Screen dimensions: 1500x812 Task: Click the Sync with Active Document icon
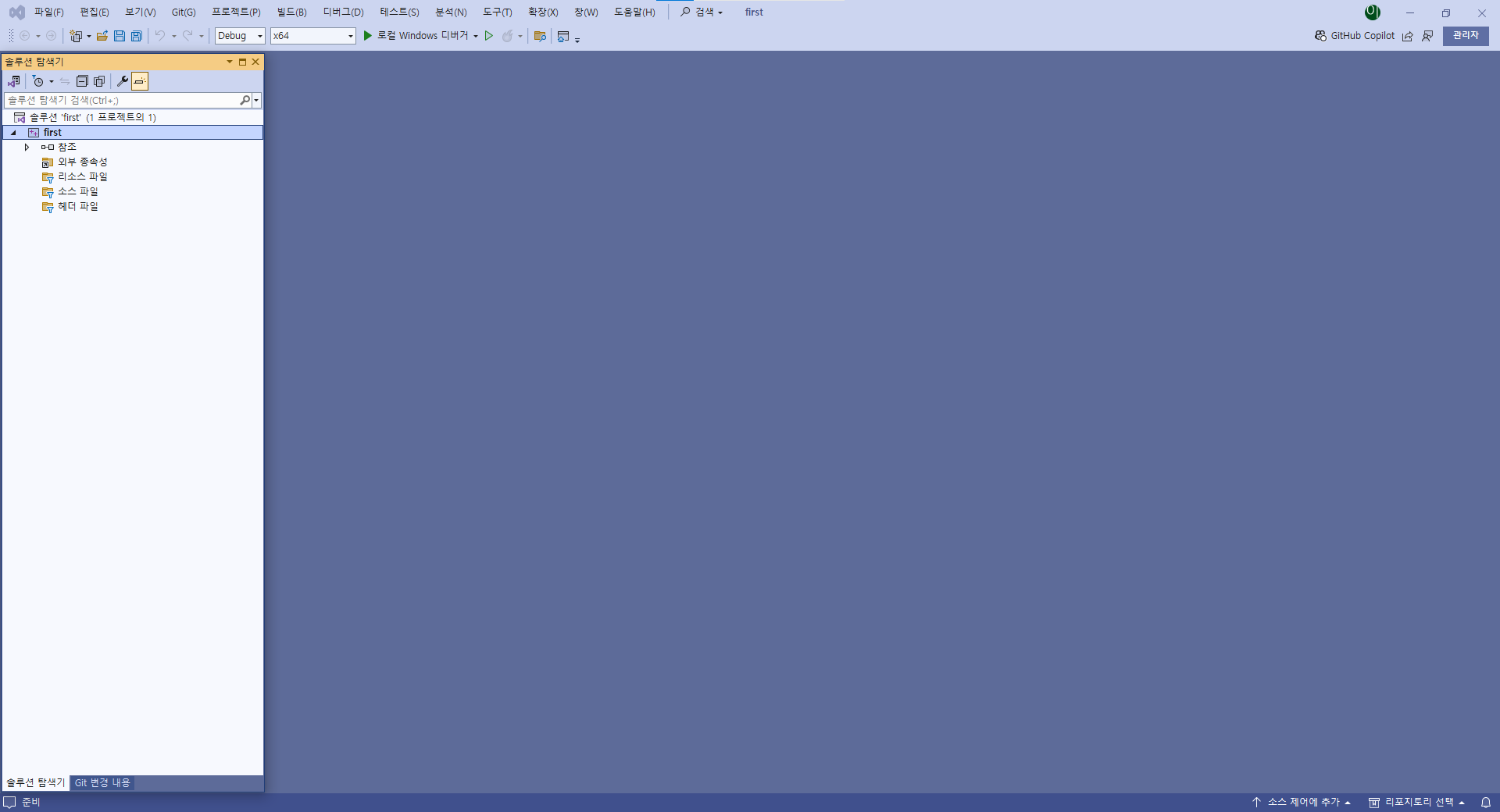pos(65,81)
